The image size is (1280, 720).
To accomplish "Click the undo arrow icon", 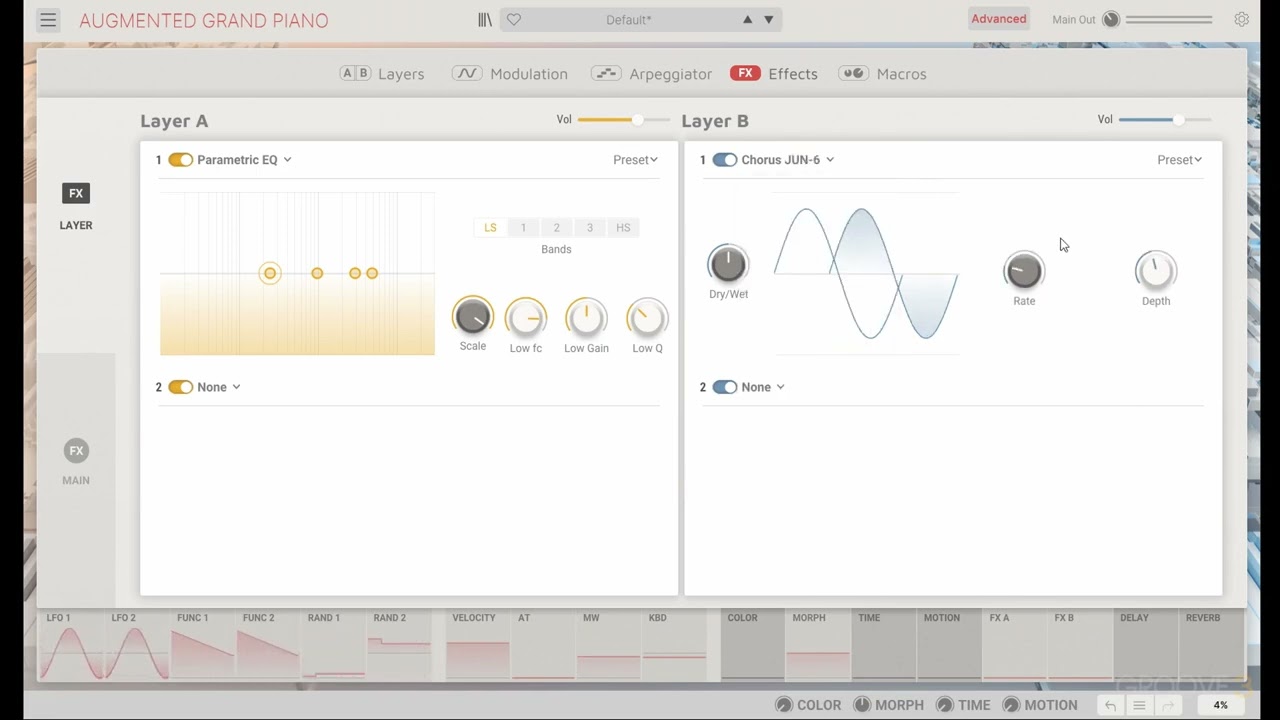I will [x=1110, y=705].
